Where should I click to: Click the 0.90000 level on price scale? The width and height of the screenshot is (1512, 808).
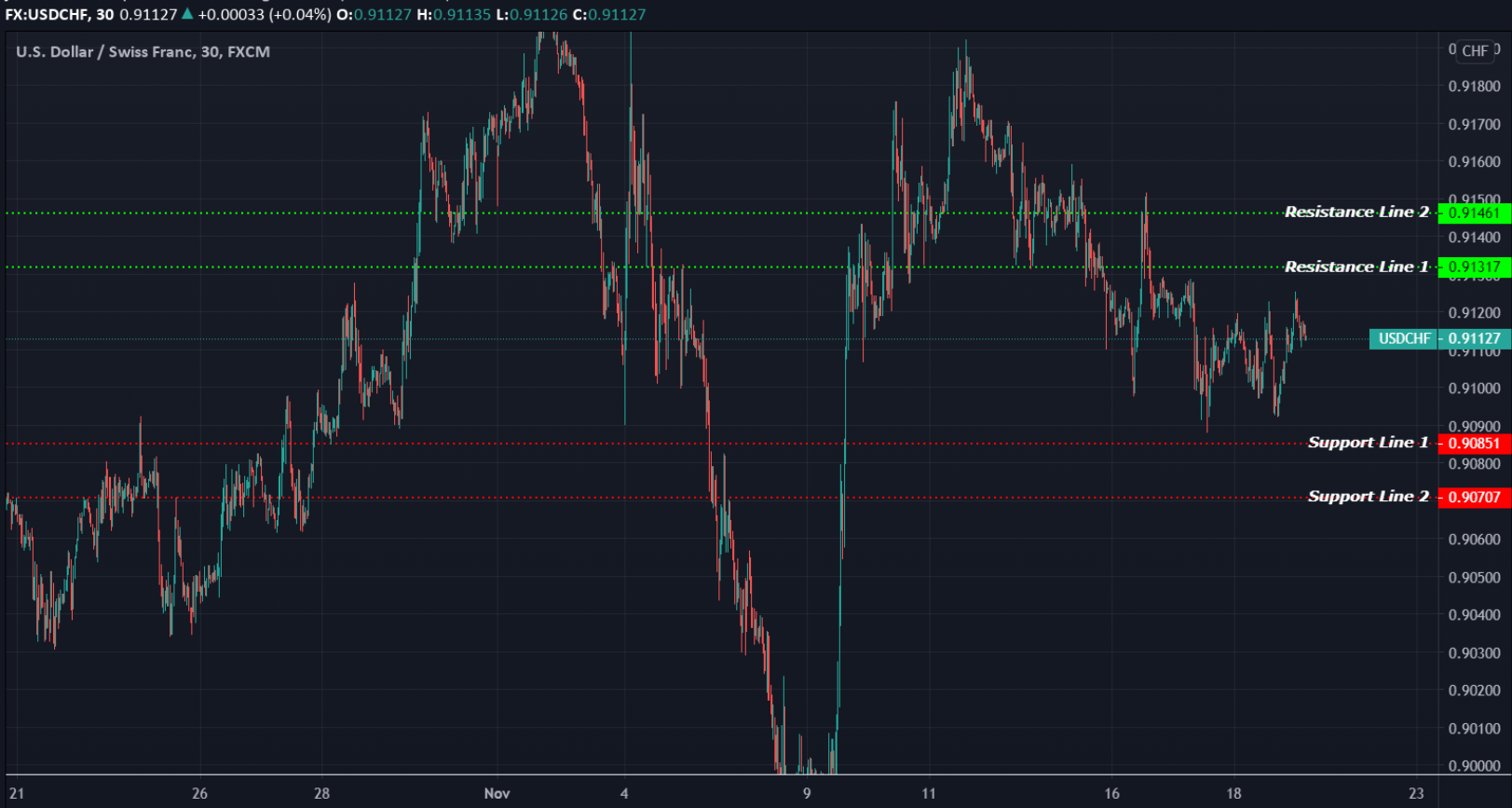coord(1474,766)
